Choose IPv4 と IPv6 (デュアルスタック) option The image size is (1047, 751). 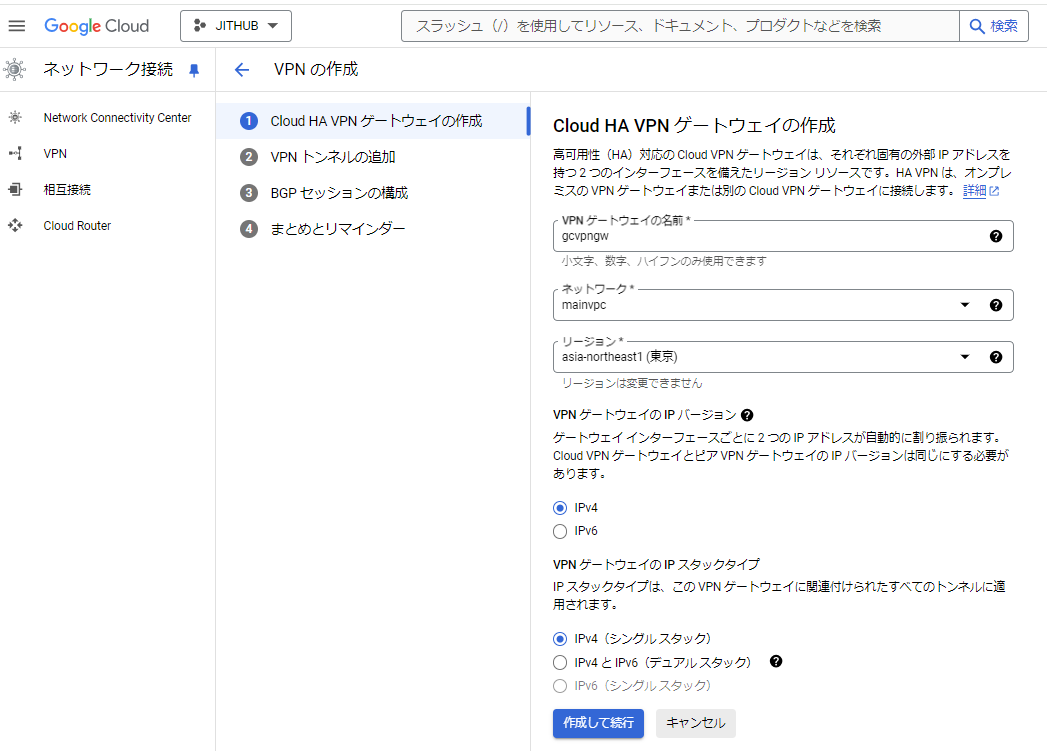pos(560,662)
